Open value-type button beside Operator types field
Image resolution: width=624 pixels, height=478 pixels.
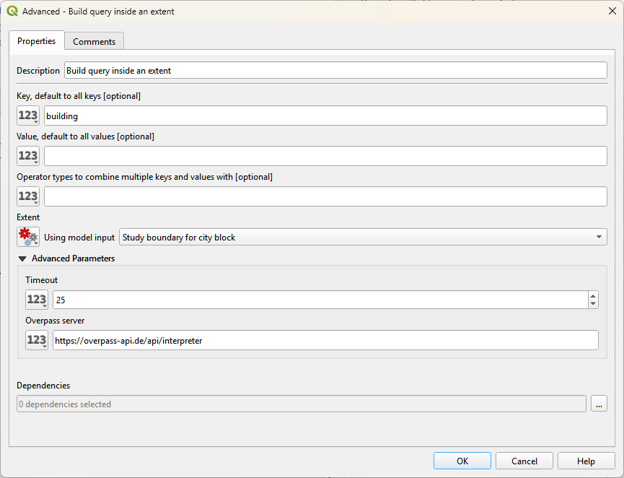click(28, 196)
